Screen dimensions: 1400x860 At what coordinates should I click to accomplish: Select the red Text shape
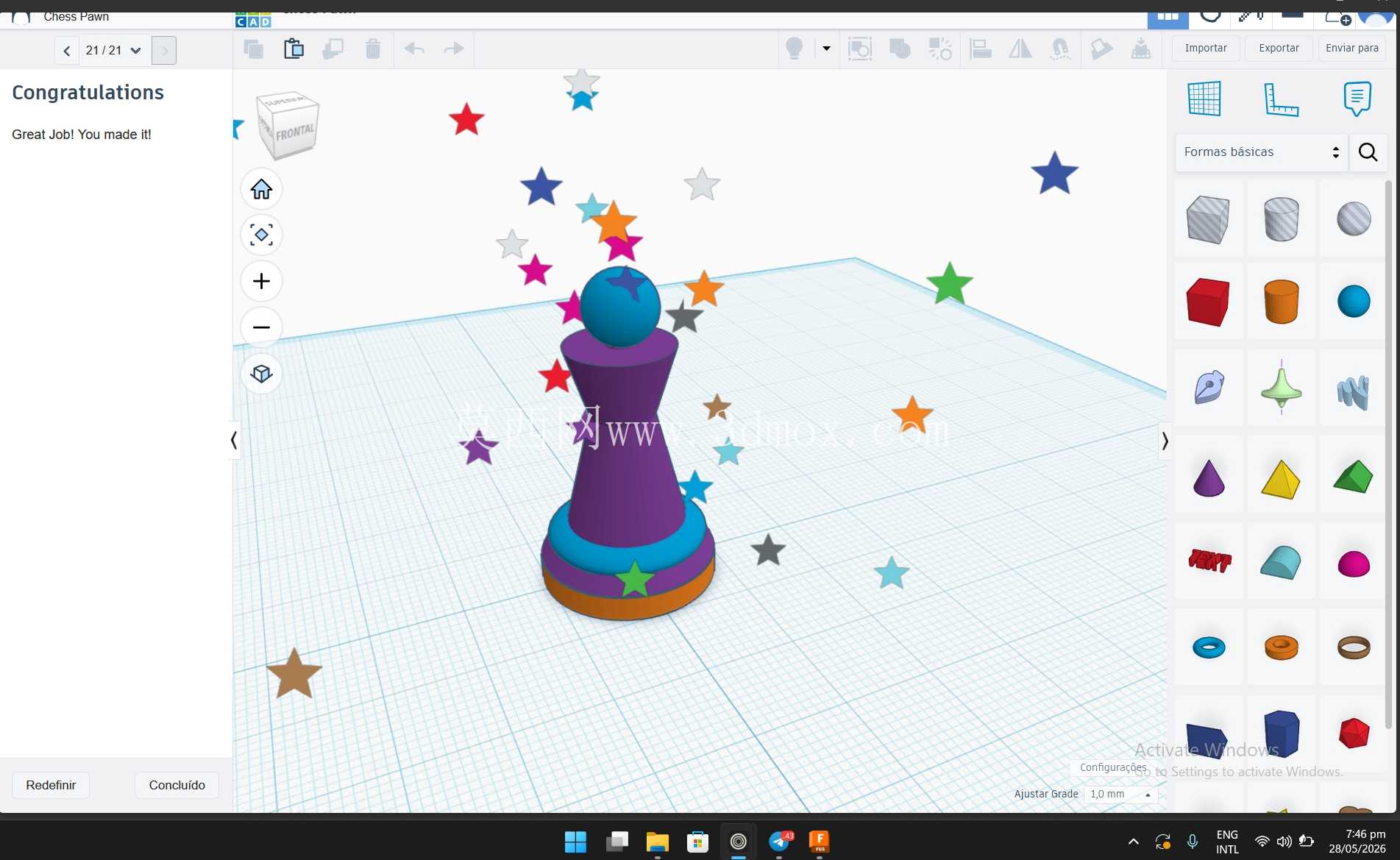(x=1209, y=561)
